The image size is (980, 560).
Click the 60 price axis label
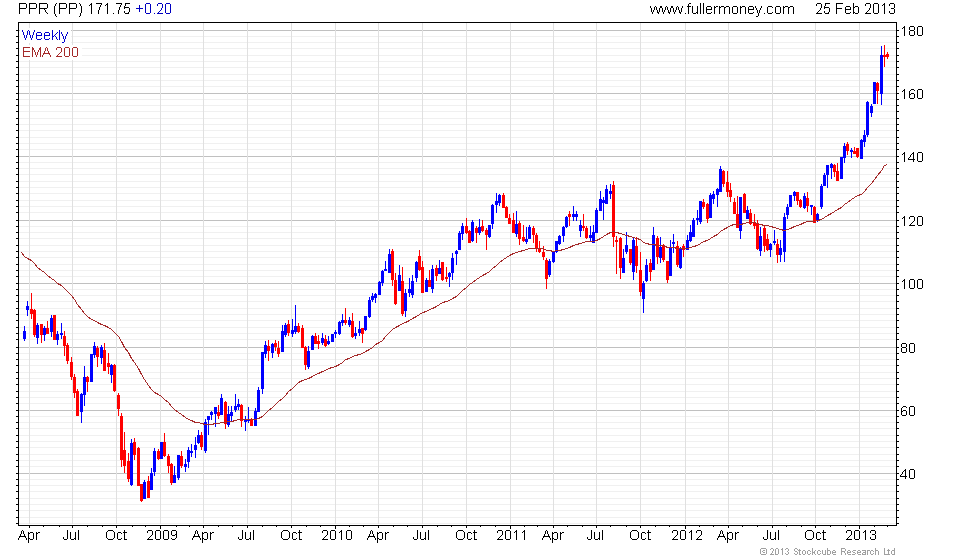tap(908, 411)
